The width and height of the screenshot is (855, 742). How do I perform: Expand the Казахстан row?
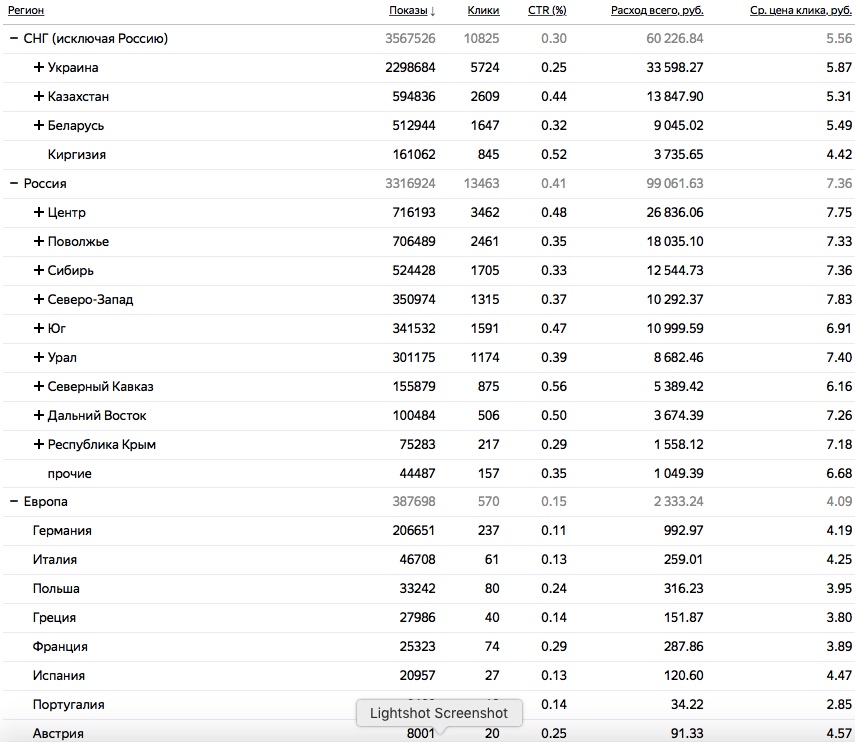[x=39, y=96]
